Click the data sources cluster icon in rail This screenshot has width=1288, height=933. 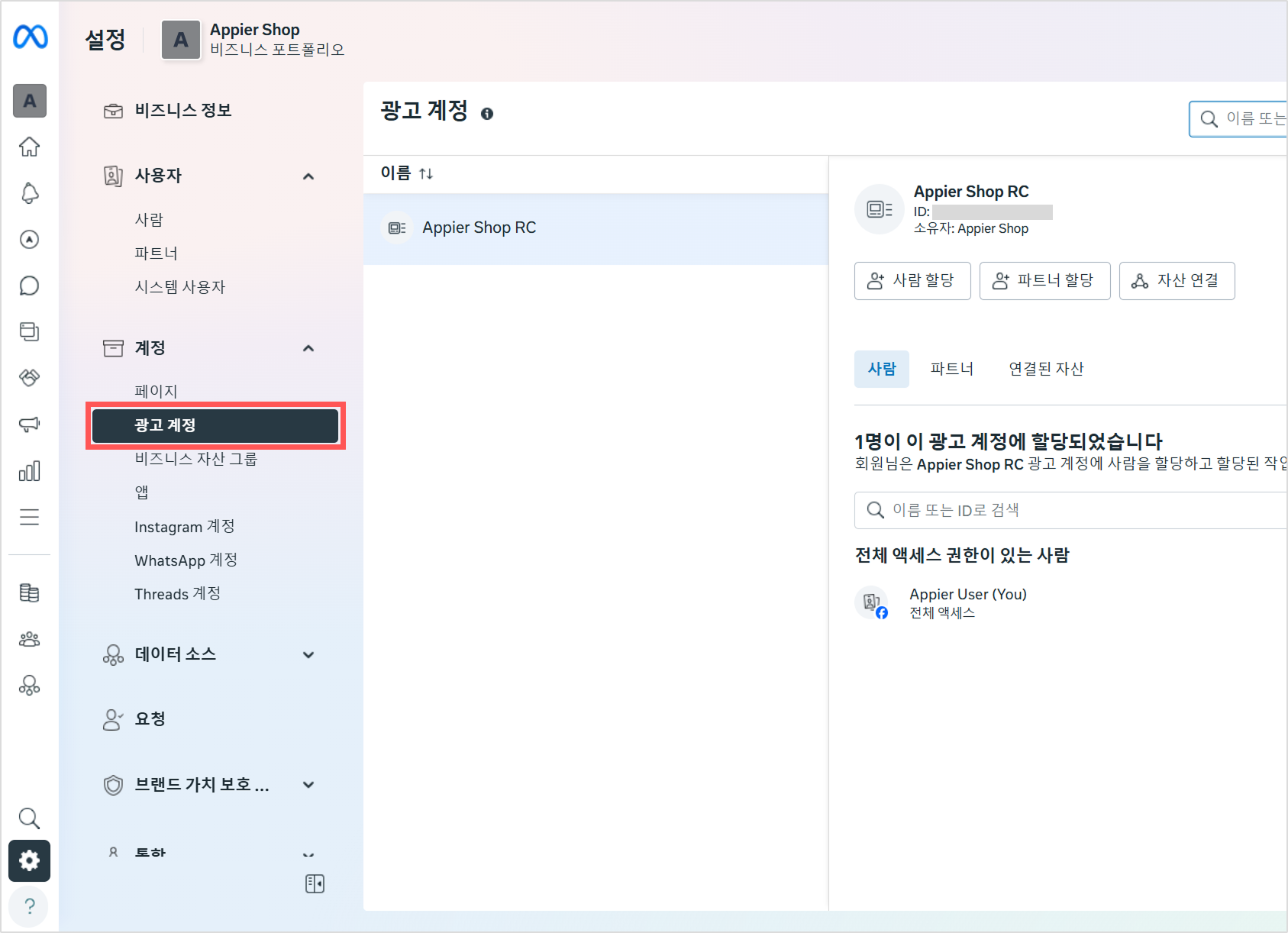[x=29, y=686]
